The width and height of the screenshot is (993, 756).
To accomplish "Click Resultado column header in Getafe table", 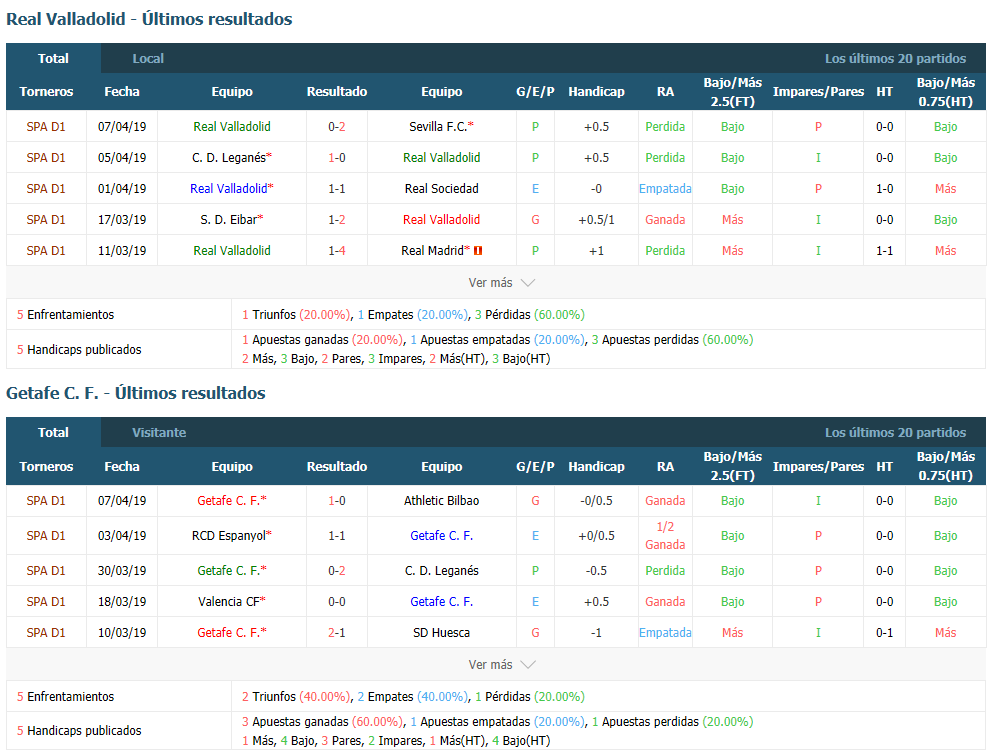I will click(x=337, y=467).
